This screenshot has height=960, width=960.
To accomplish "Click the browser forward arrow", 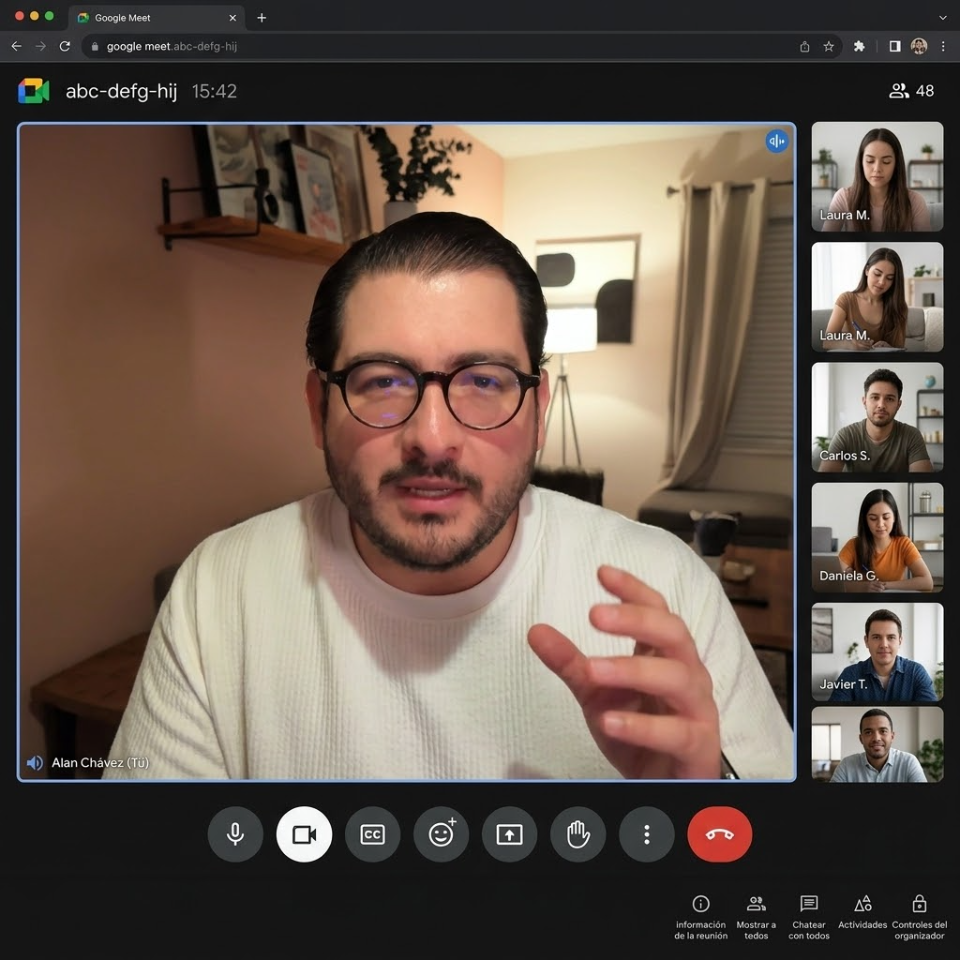I will (x=40, y=46).
